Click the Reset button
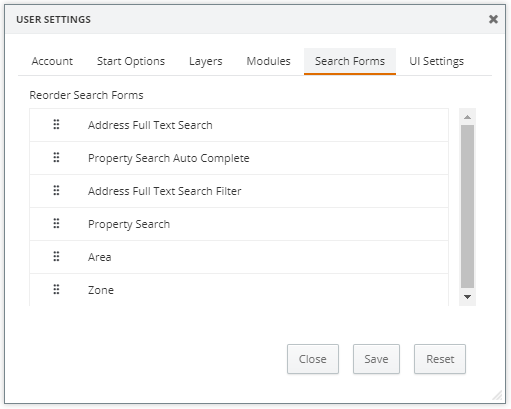Viewport: 511px width, 409px height. coord(440,359)
